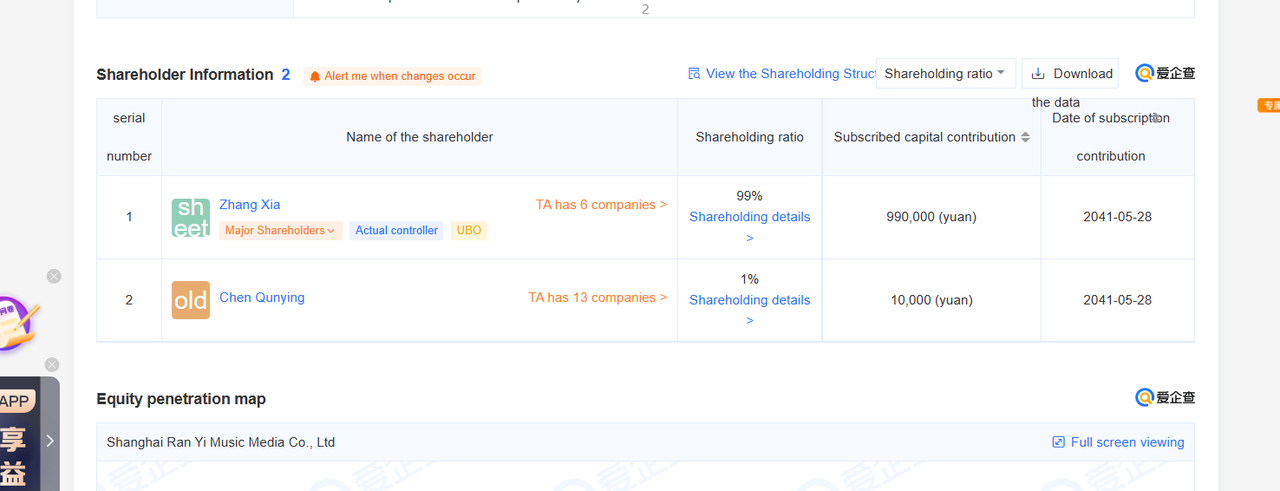Click Zhang Xia's green avatar thumbnail

pos(190,217)
